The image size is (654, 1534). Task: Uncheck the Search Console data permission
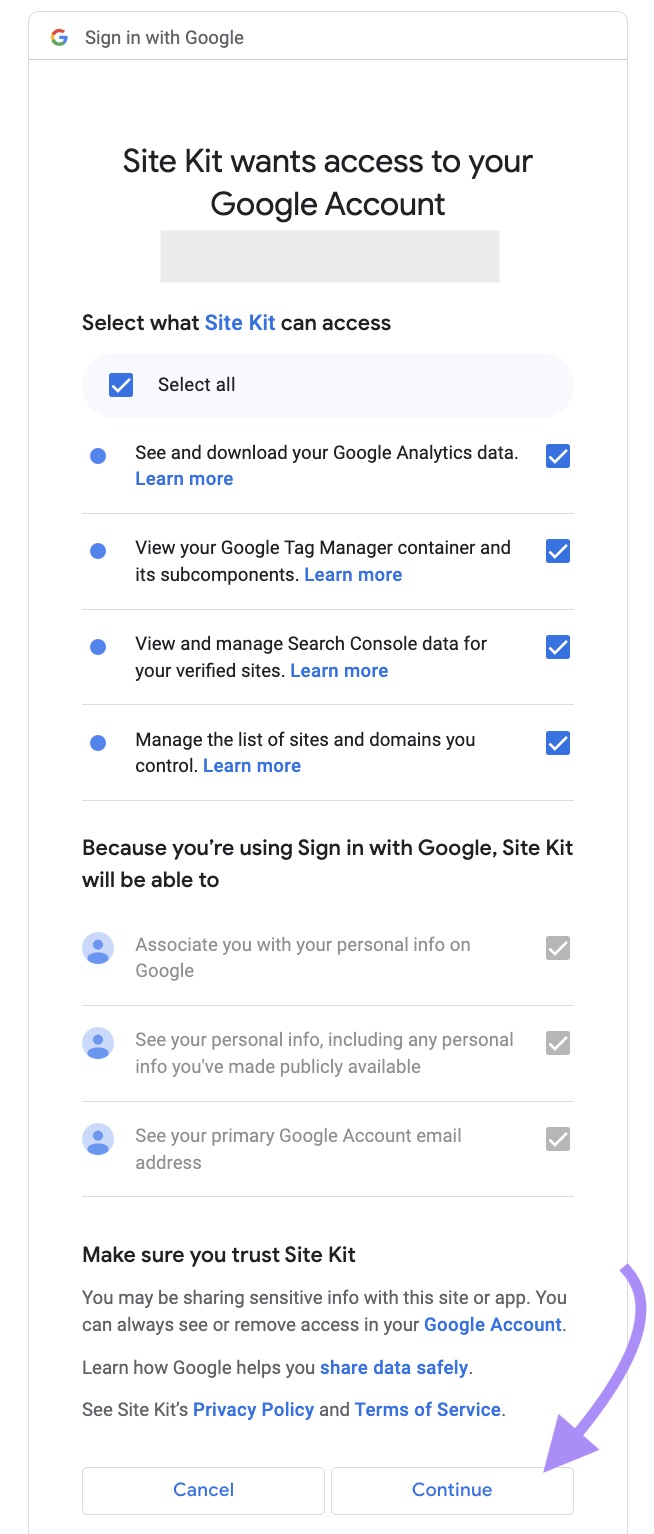[x=557, y=647]
